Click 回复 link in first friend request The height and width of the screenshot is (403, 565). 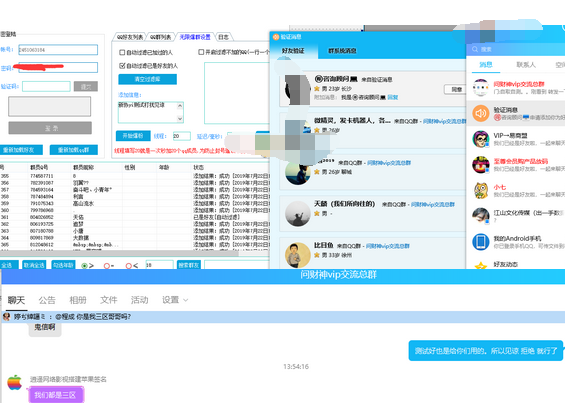(392, 97)
